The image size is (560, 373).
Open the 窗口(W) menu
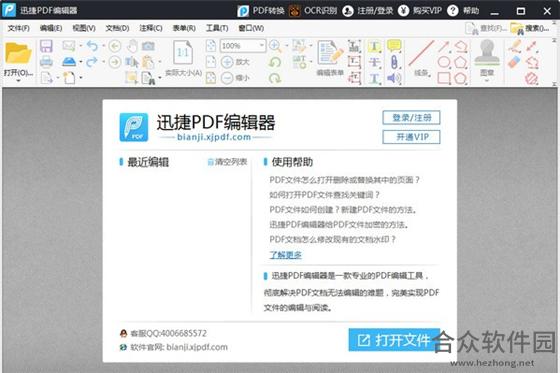pyautogui.click(x=251, y=28)
